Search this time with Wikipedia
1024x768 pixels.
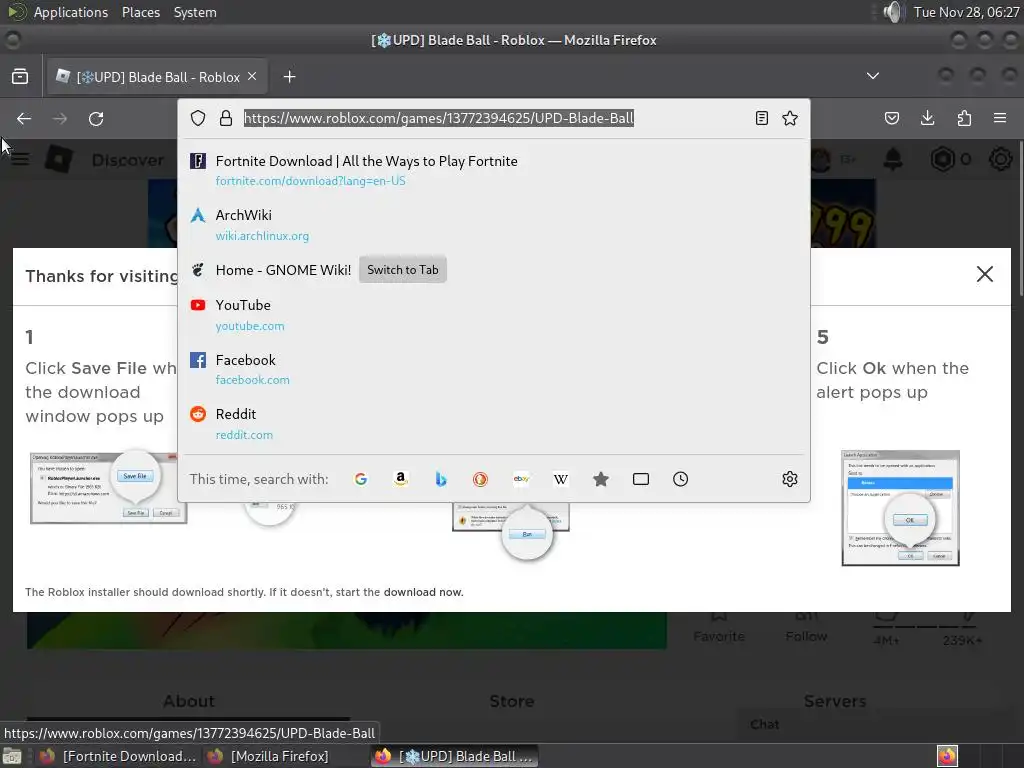click(561, 479)
